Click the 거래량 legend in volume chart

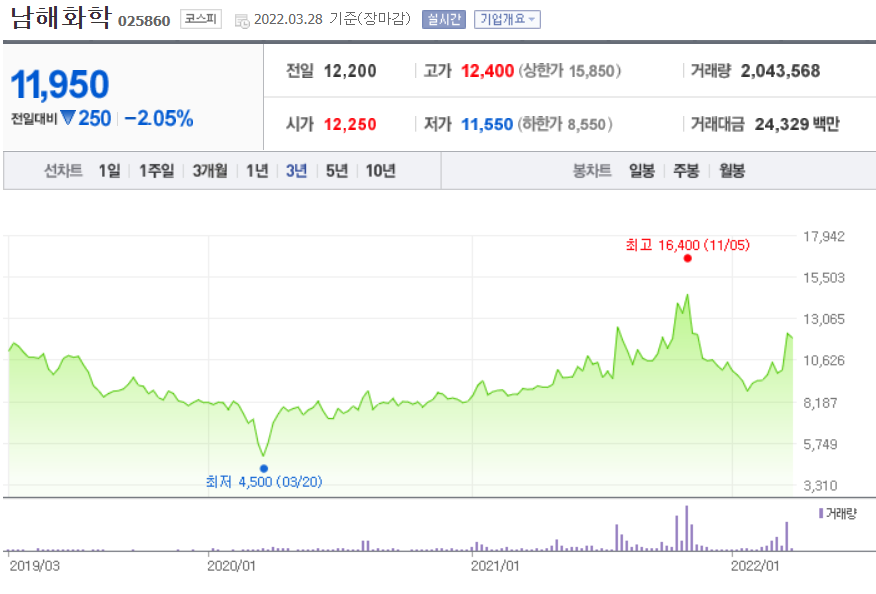coord(837,513)
